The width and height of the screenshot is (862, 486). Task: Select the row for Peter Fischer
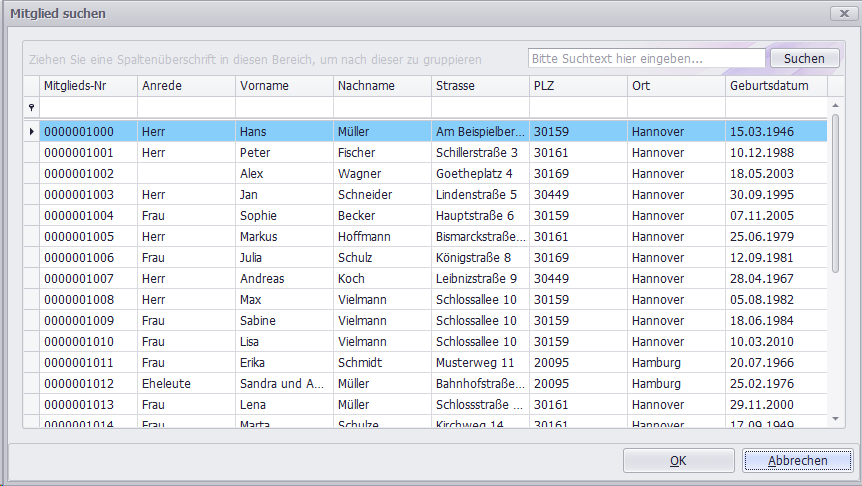pos(284,153)
